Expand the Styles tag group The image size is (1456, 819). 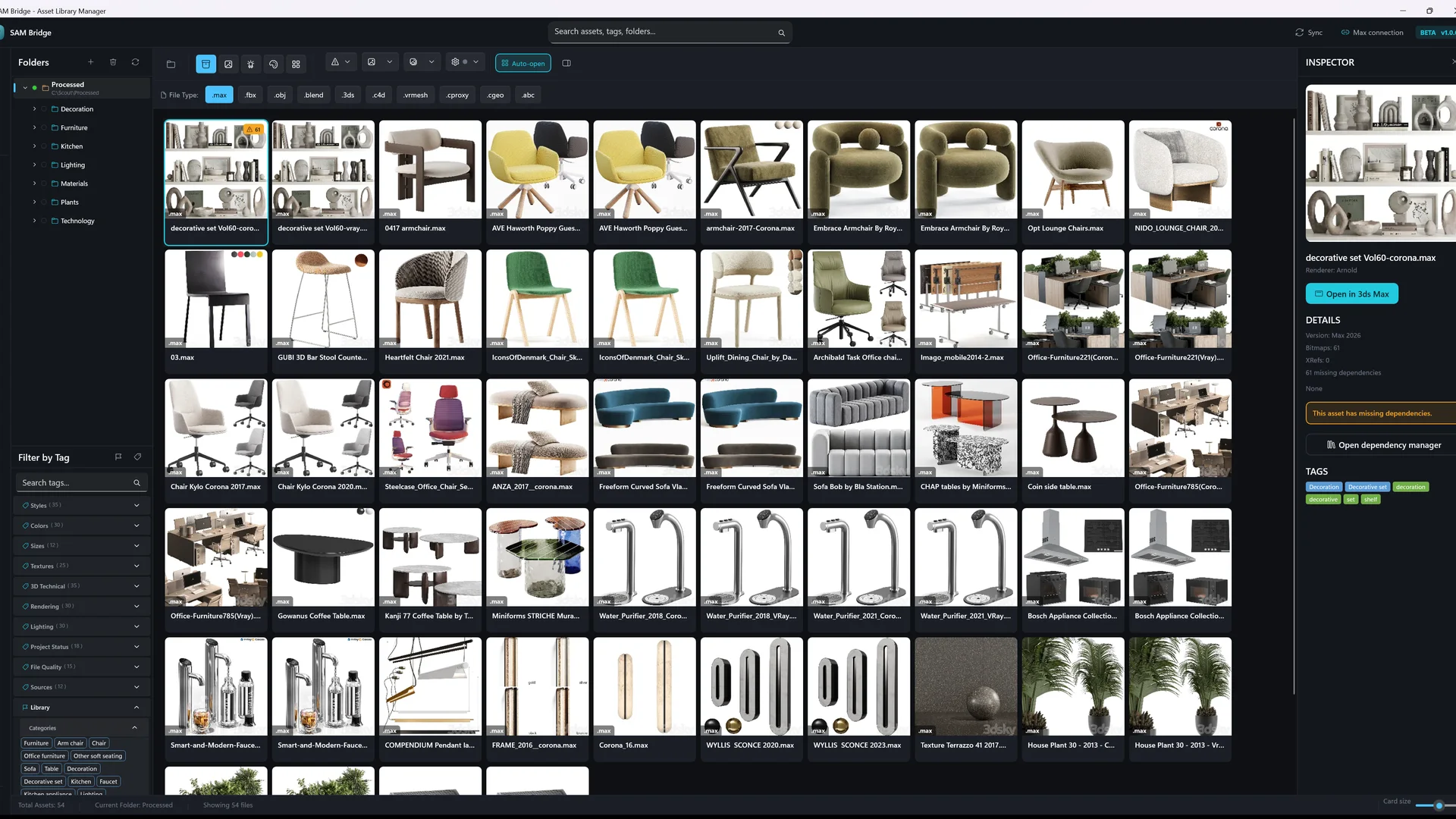tap(81, 505)
